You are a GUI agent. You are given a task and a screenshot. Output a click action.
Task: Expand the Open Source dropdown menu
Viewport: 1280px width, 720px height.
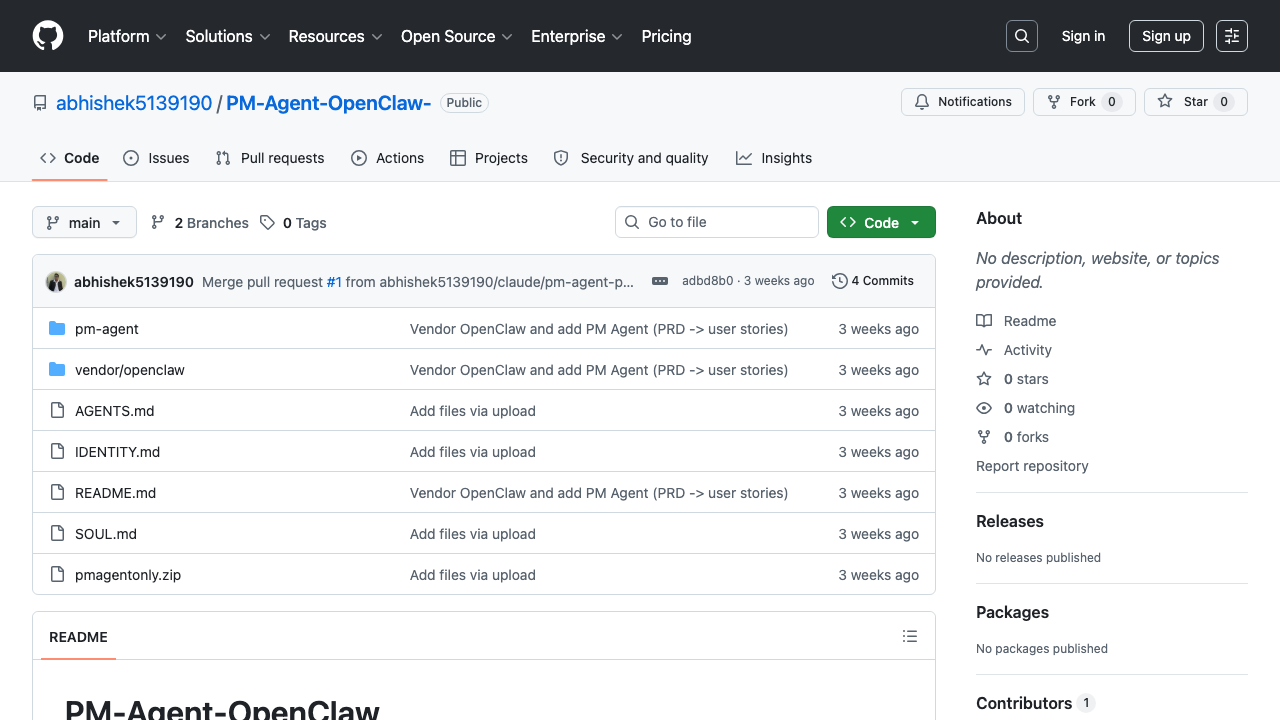(x=456, y=36)
